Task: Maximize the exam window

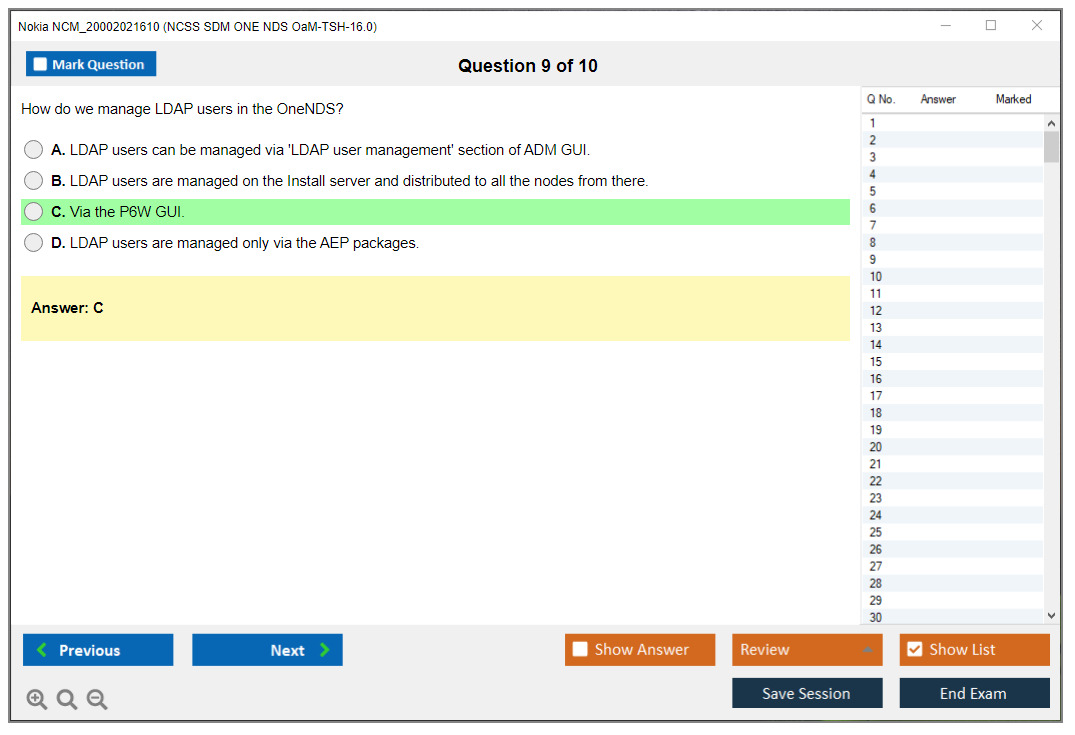Action: [x=991, y=26]
